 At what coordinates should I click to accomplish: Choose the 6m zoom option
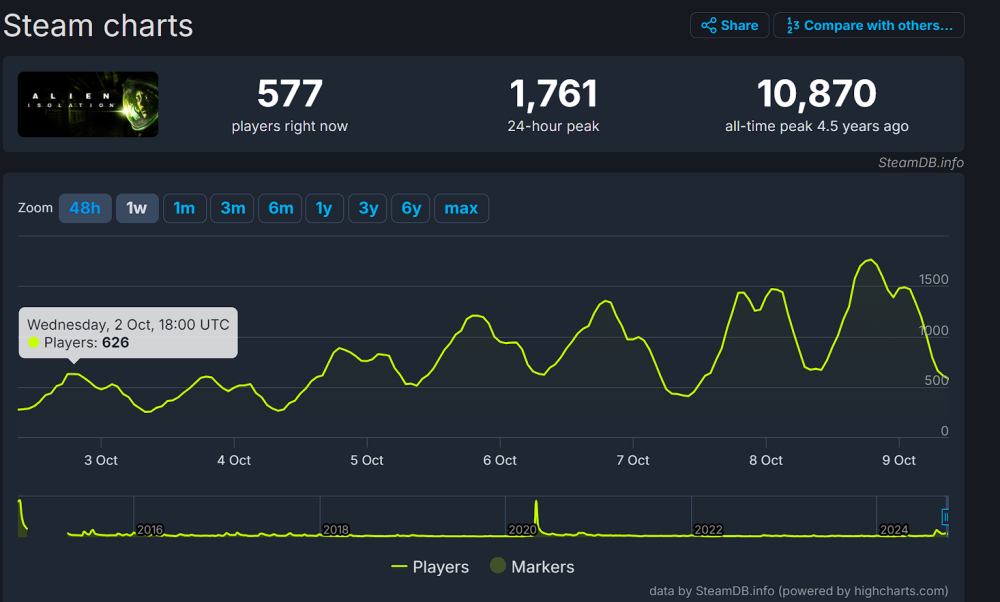tap(281, 208)
